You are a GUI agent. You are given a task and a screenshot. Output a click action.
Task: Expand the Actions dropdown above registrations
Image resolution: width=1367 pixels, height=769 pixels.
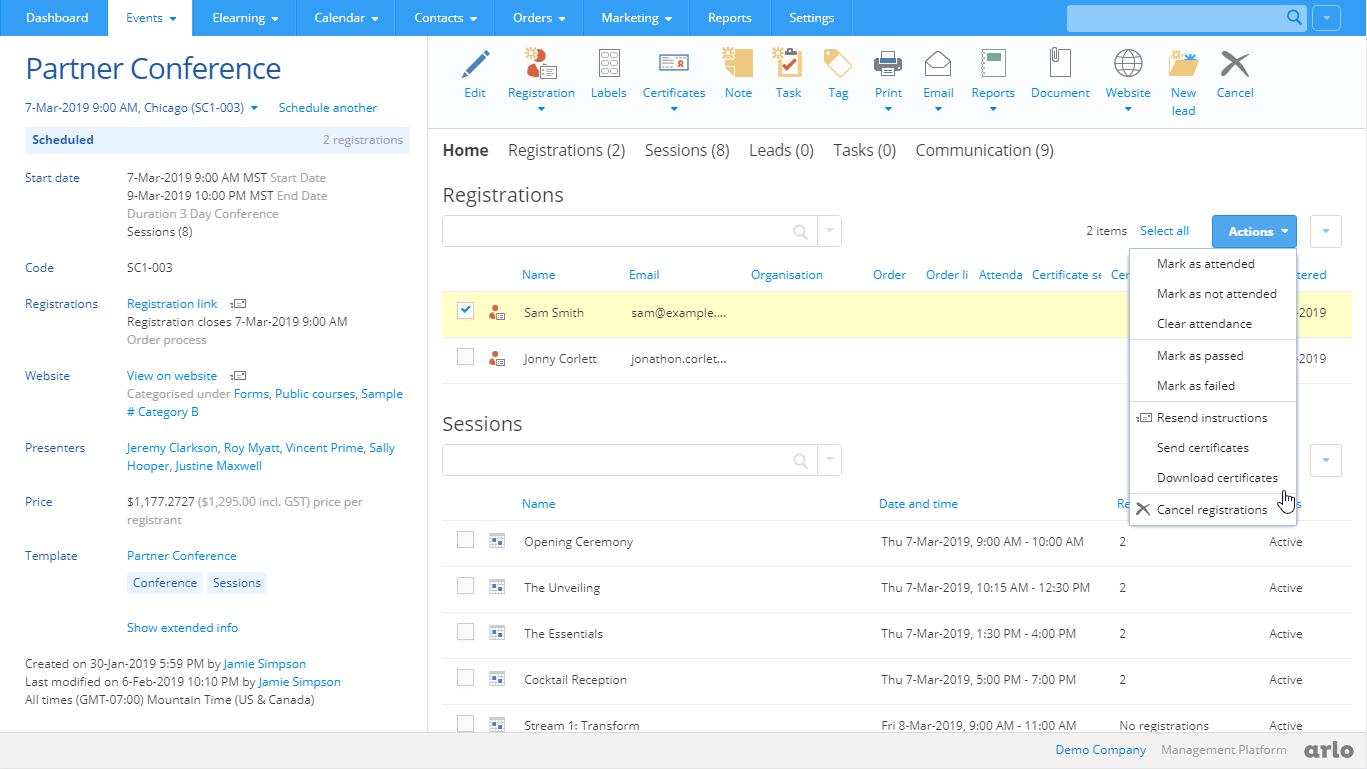(x=1254, y=231)
